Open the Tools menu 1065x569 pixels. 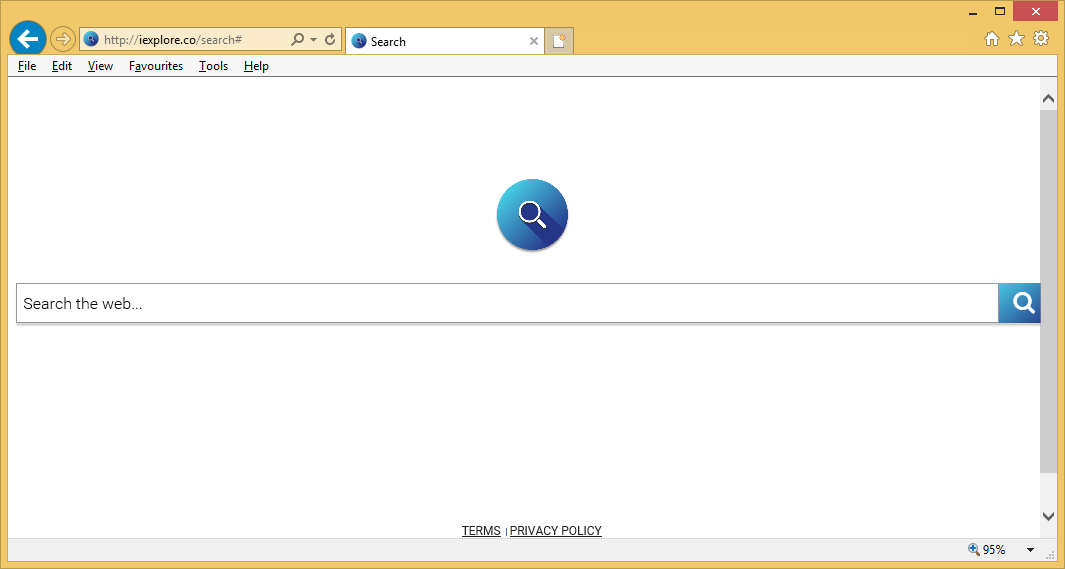(213, 66)
